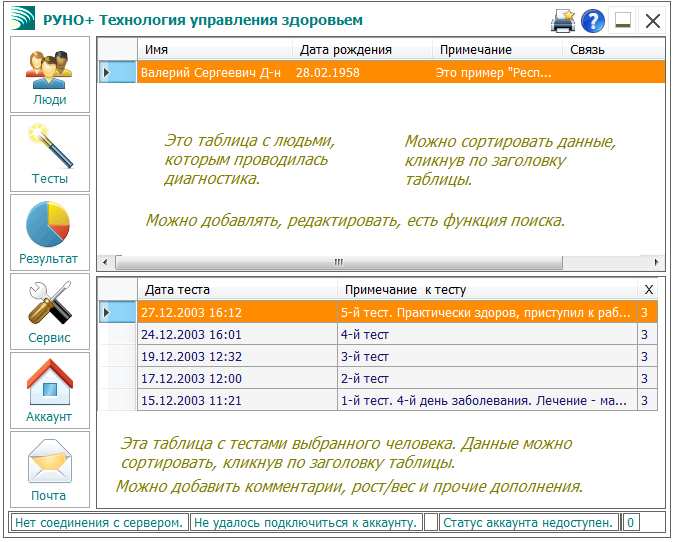Click the printer icon in title bar
Image resolution: width=674 pixels, height=542 pixels.
pyautogui.click(x=563, y=20)
